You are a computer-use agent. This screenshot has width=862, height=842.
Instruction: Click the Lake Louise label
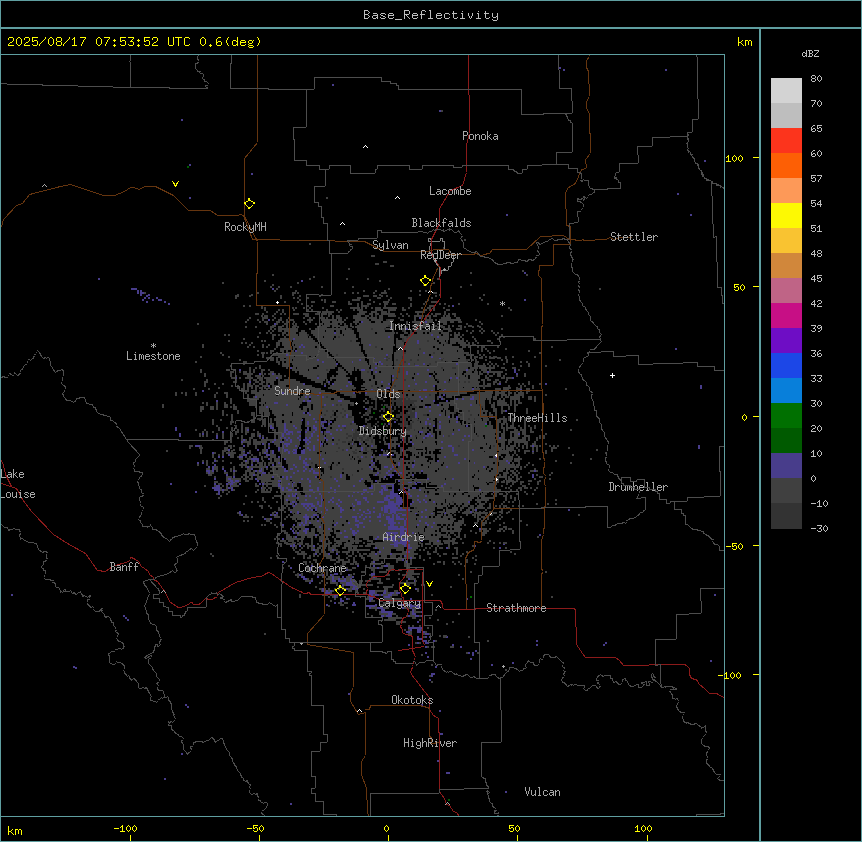(18, 484)
